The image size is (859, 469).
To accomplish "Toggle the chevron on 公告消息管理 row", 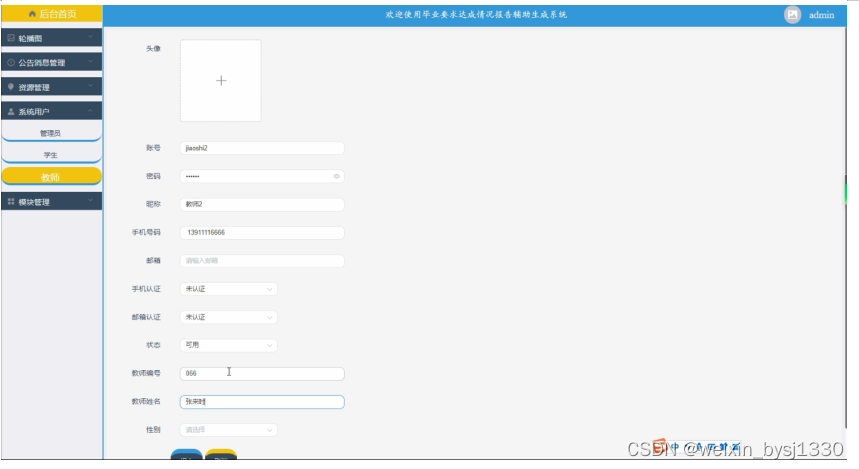I will [90, 62].
